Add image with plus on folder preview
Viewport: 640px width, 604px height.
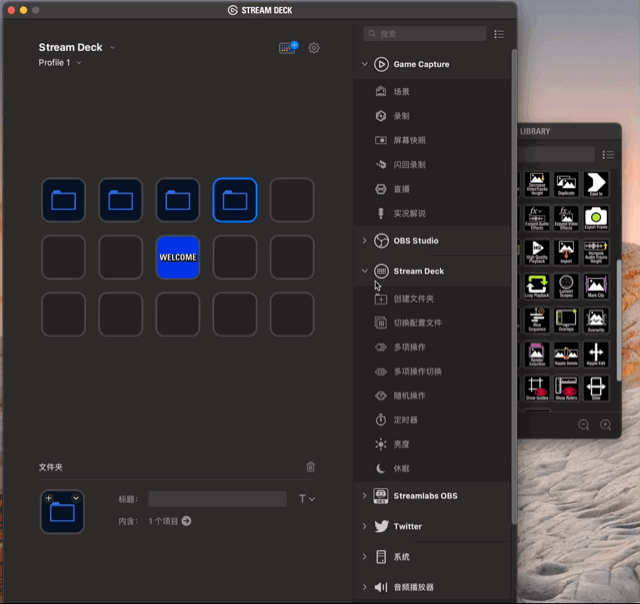click(49, 498)
